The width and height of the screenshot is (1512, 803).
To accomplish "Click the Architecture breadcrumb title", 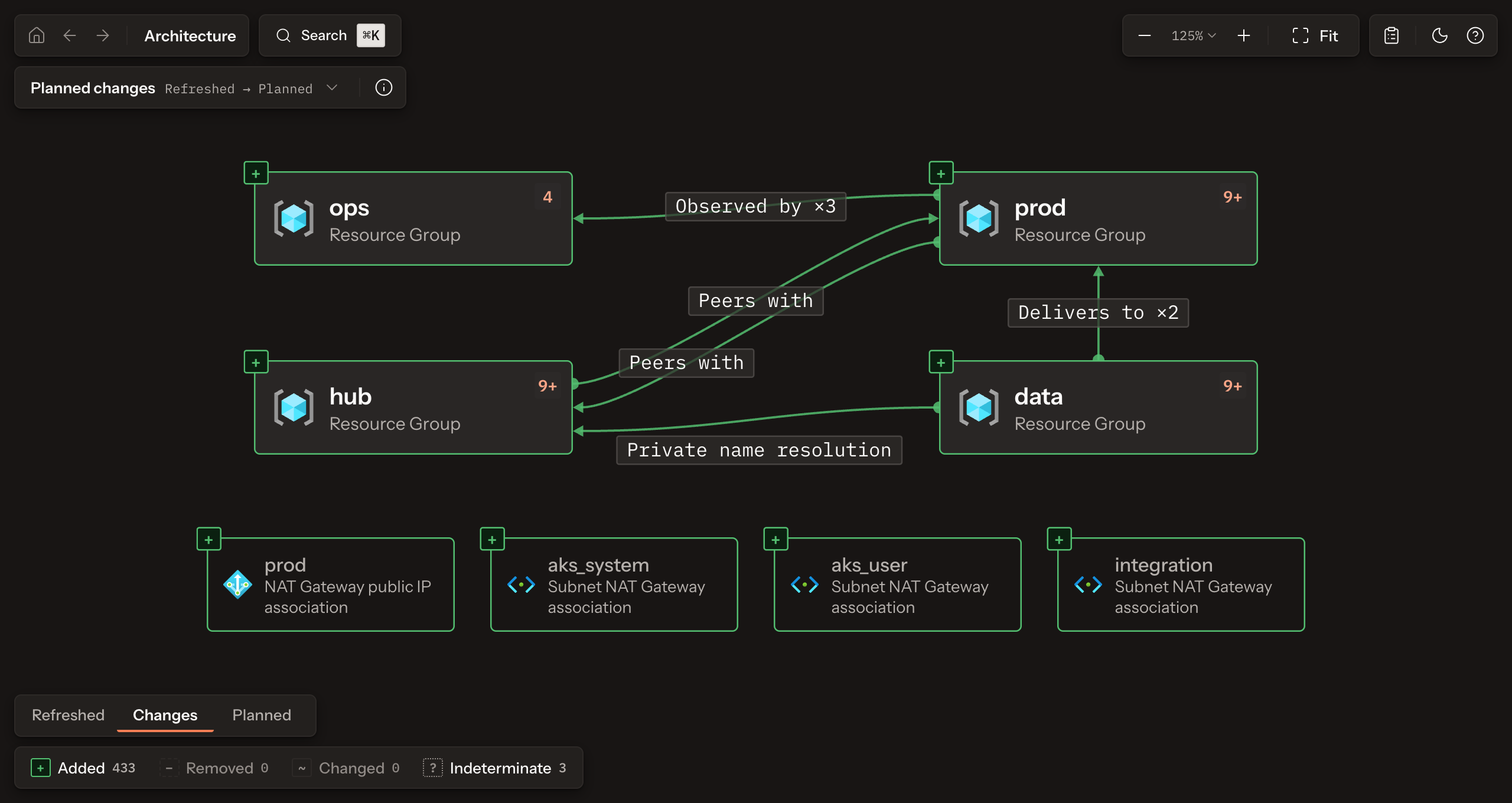I will pos(190,36).
